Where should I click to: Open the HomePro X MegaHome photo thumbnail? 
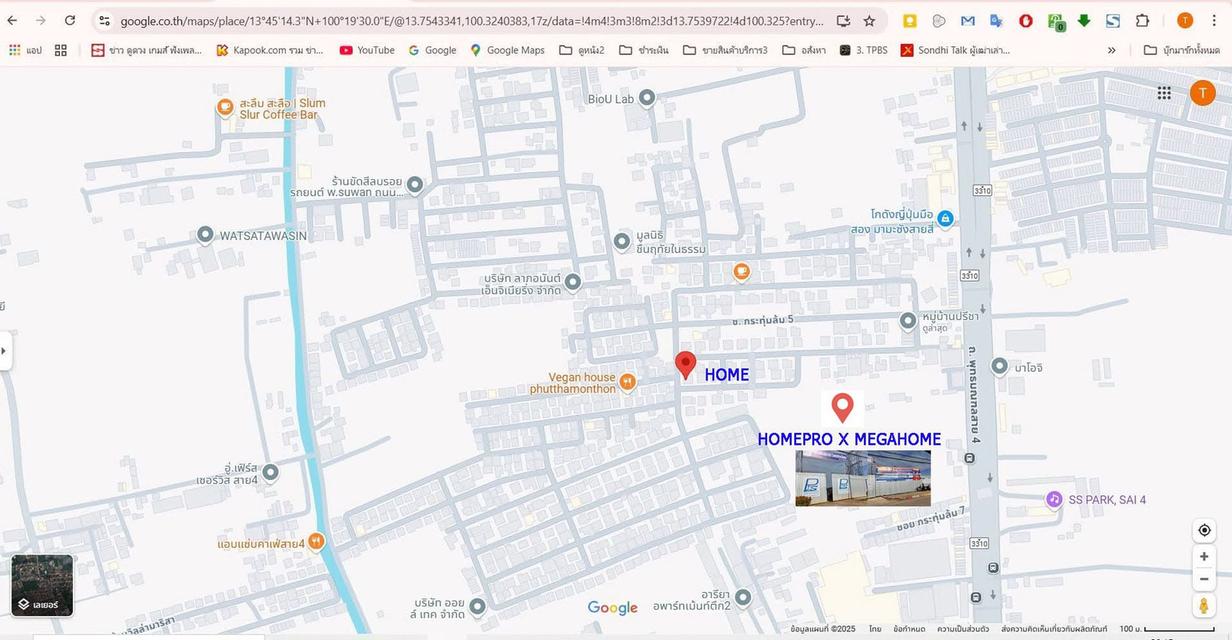(x=863, y=478)
